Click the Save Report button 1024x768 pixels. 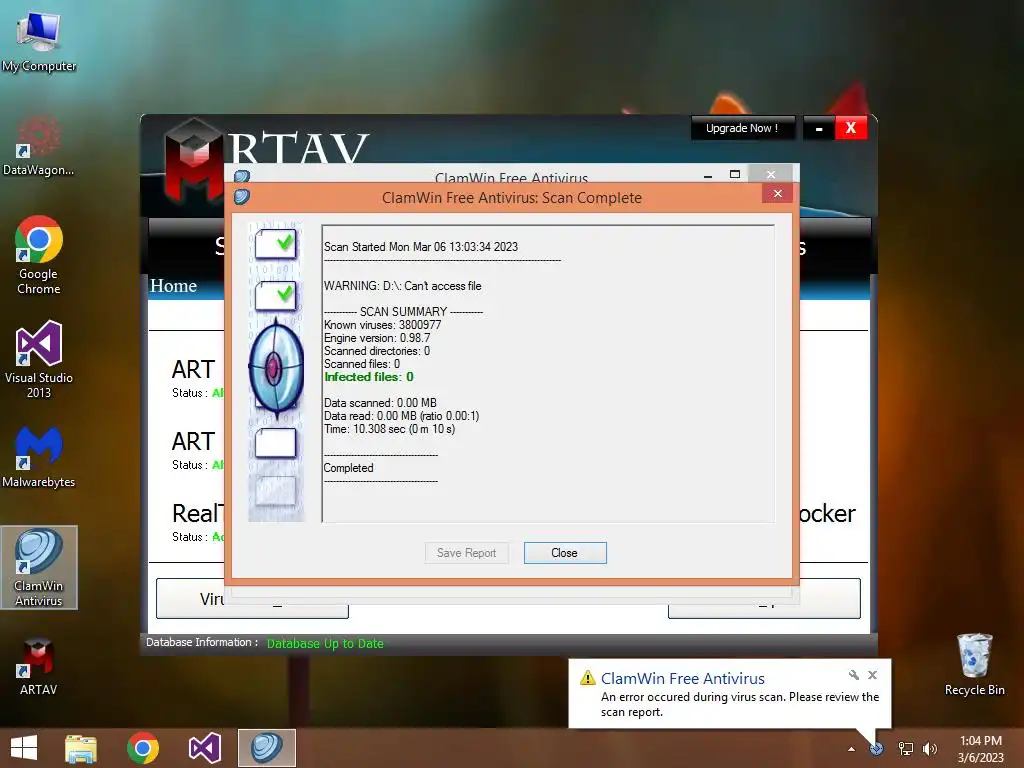(466, 552)
